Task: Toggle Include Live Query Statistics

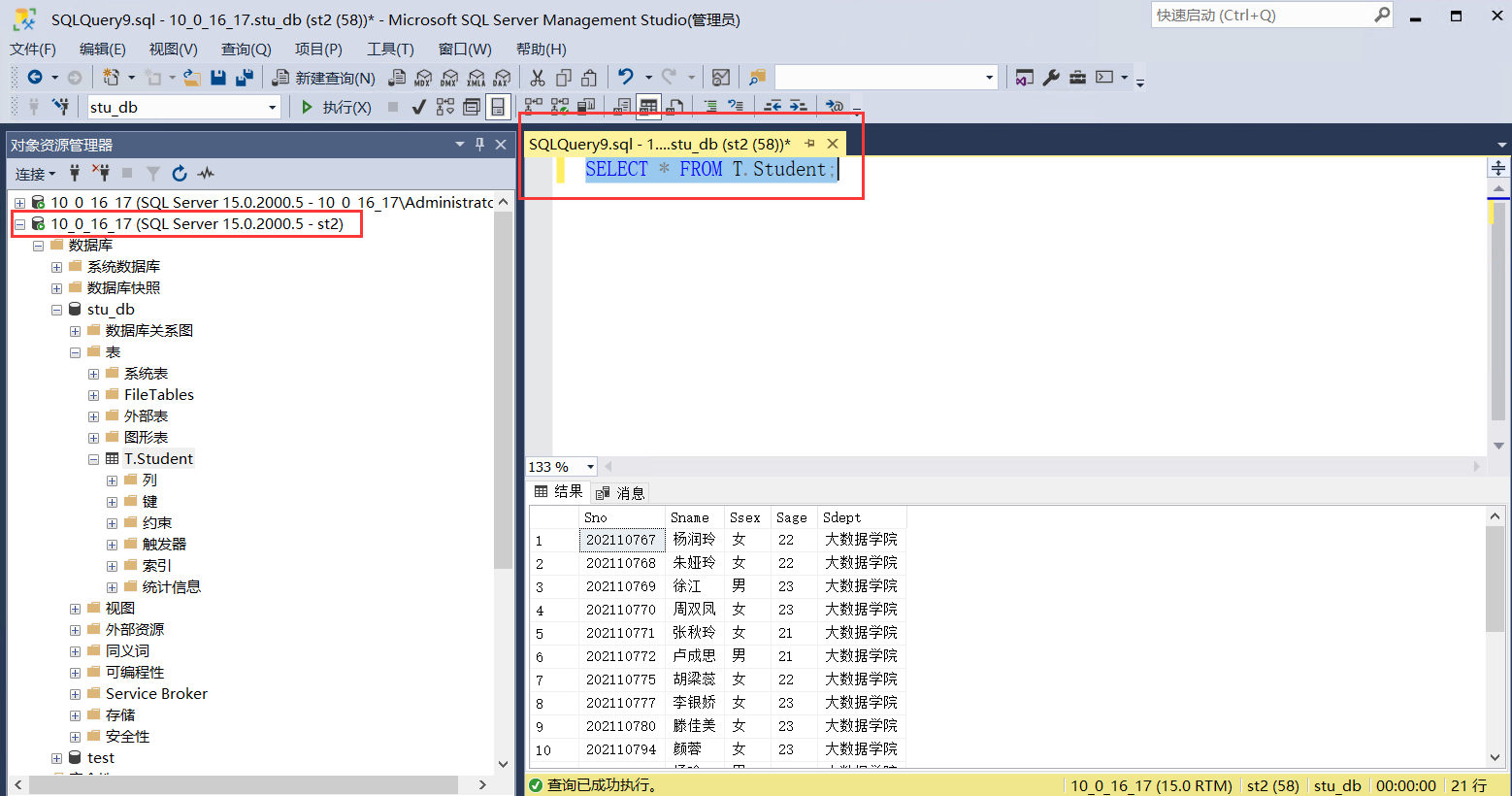Action: [560, 107]
